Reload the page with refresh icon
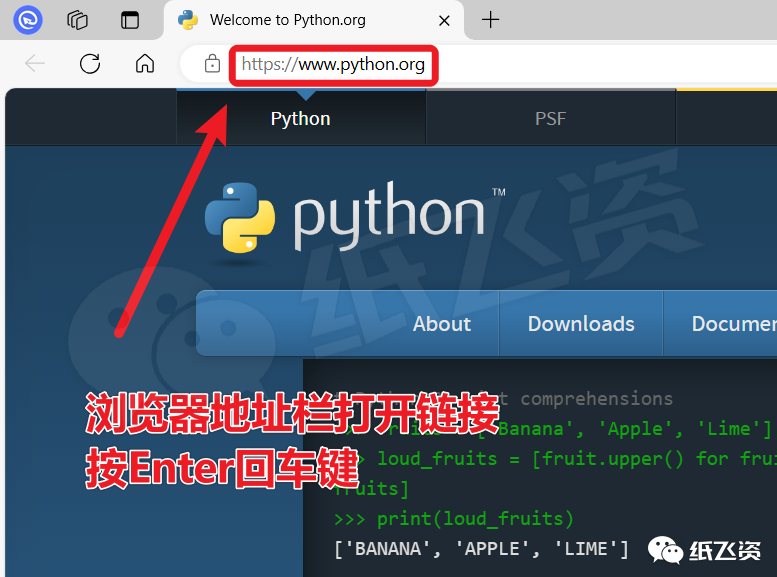Viewport: 777px width, 577px height. pyautogui.click(x=90, y=63)
